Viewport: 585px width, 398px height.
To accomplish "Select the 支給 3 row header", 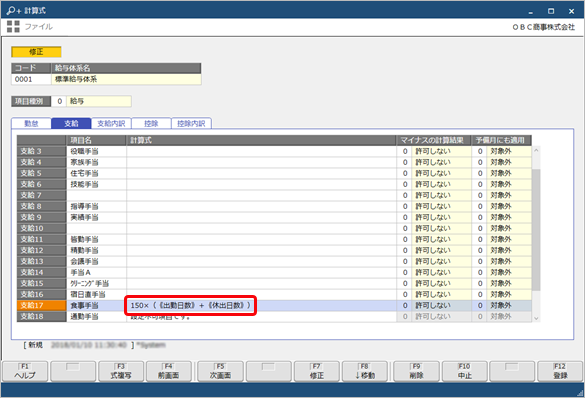I will point(41,151).
